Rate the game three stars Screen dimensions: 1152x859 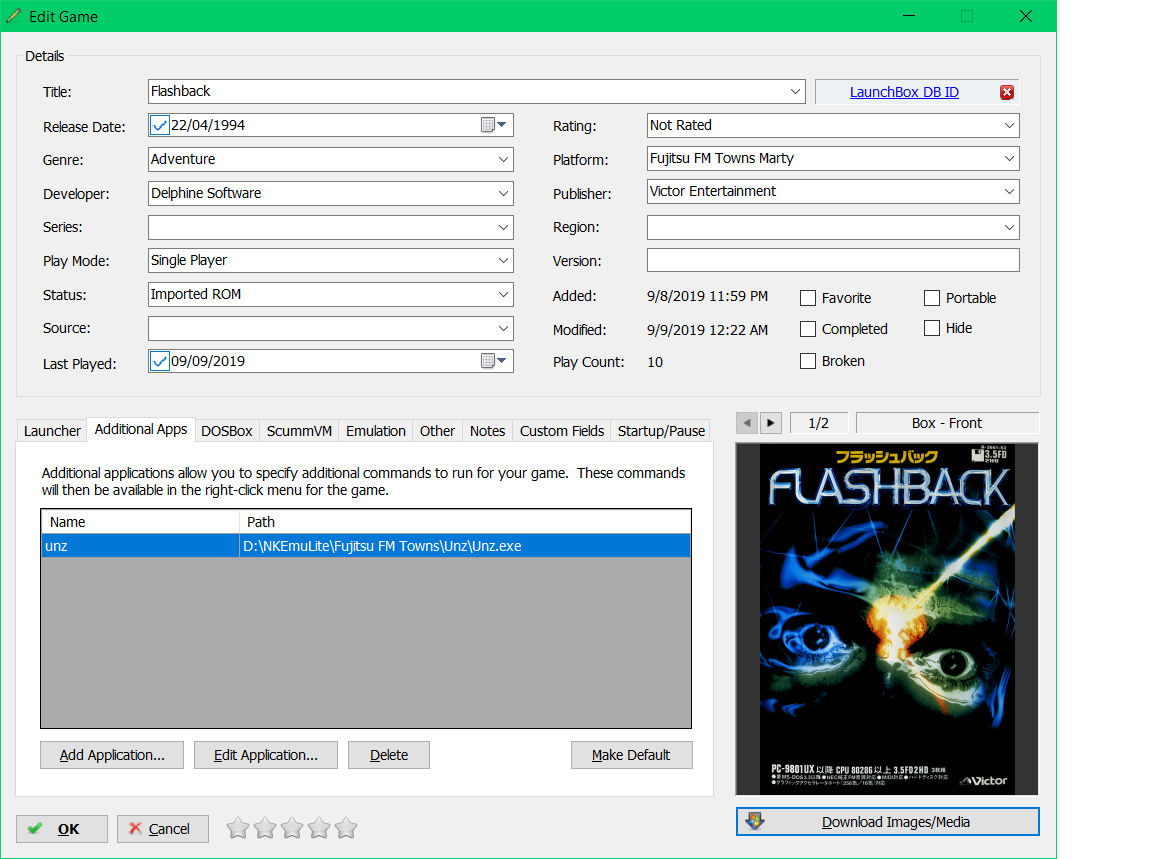292,829
